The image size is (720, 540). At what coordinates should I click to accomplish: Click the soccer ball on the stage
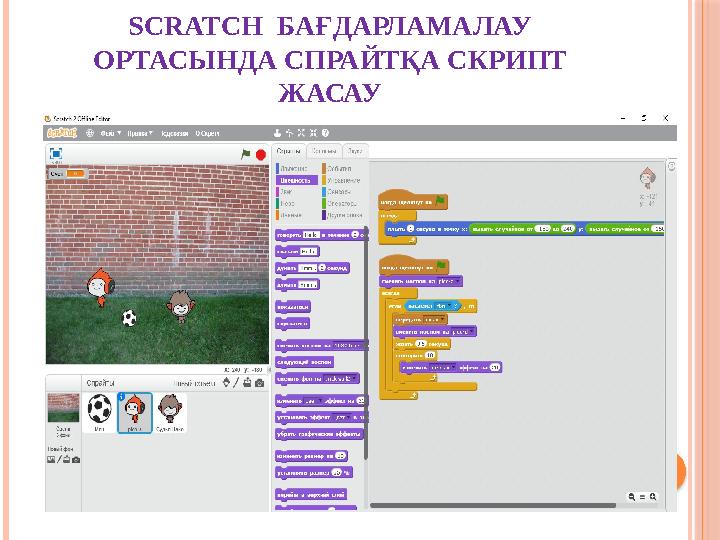coord(129,318)
